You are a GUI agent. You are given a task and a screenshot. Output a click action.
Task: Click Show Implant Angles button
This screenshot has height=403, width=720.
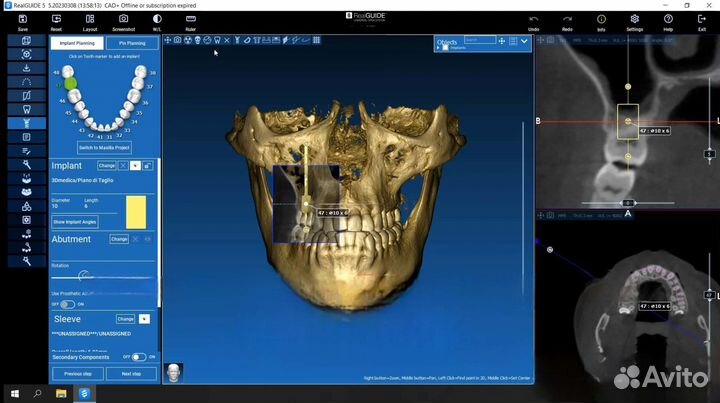click(x=74, y=222)
